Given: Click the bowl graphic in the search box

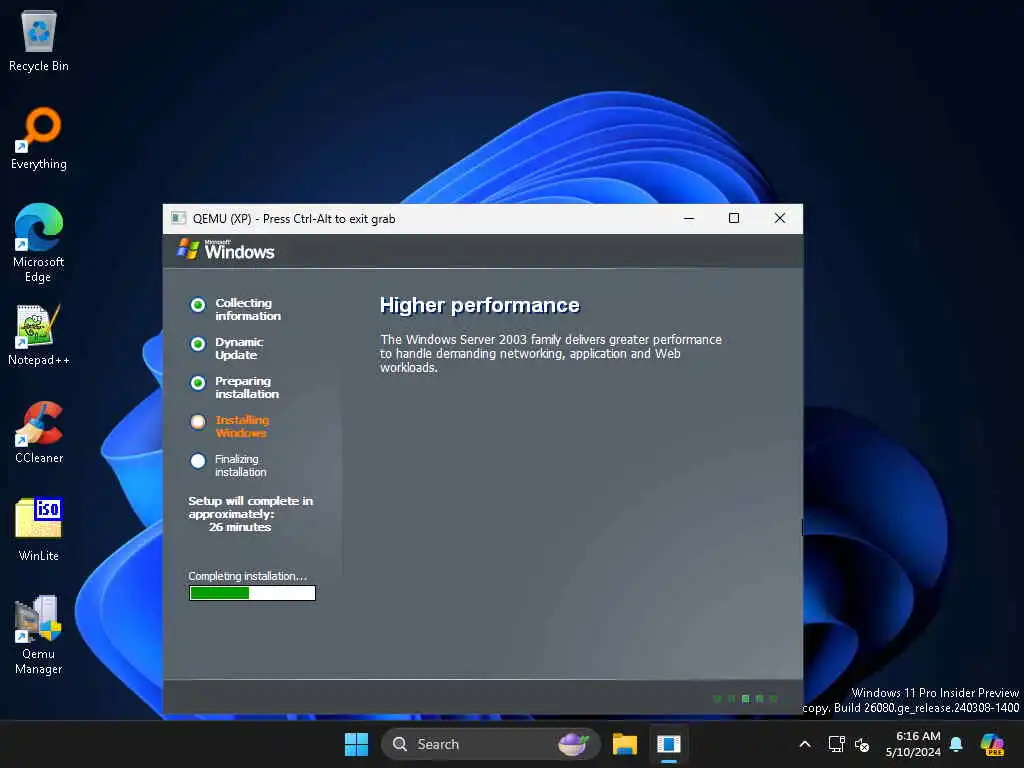Looking at the screenshot, I should [573, 744].
